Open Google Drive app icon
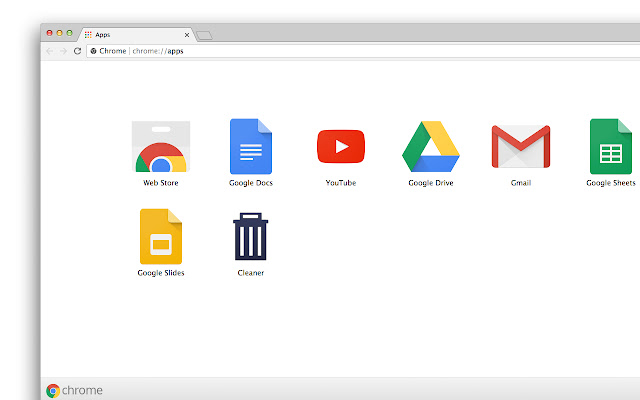The width and height of the screenshot is (640, 400). click(x=431, y=147)
